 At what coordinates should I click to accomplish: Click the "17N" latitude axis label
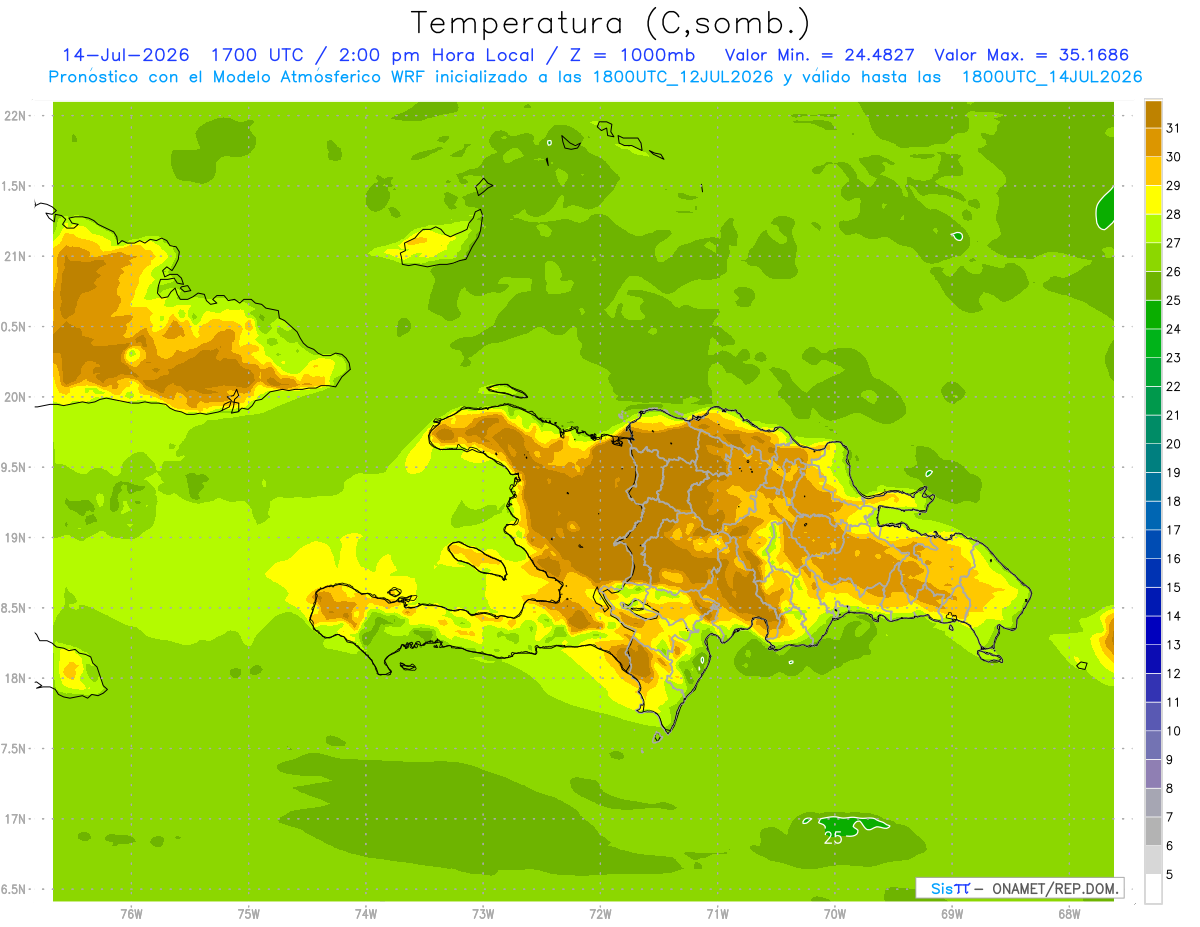(x=16, y=819)
